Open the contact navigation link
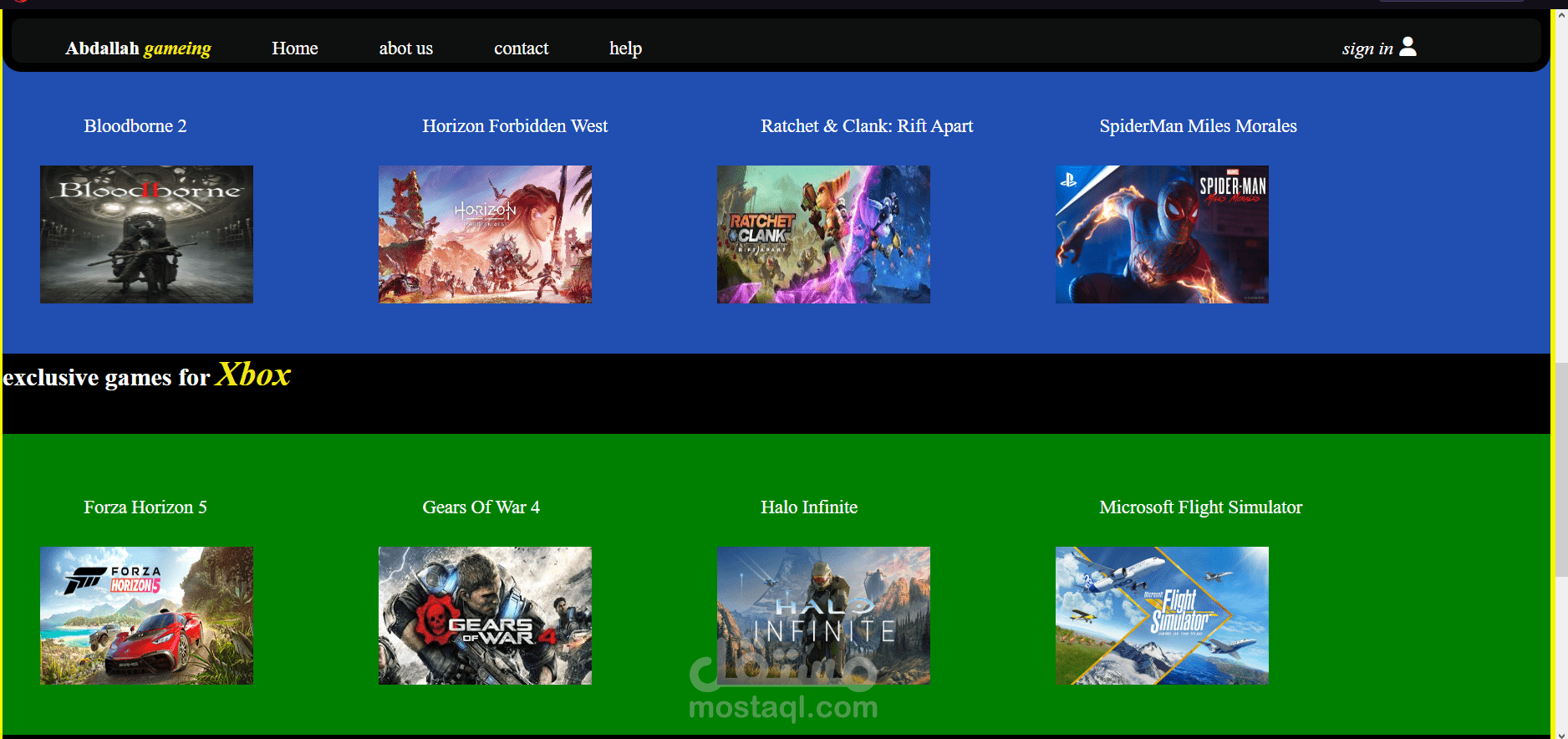 521,48
